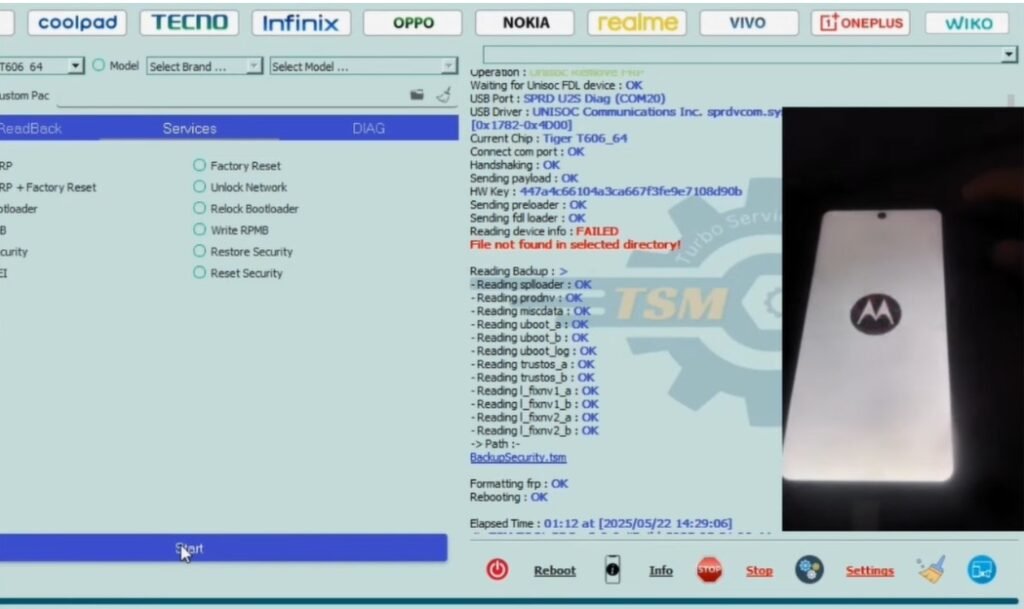Select the VIVO brand logo

748,23
